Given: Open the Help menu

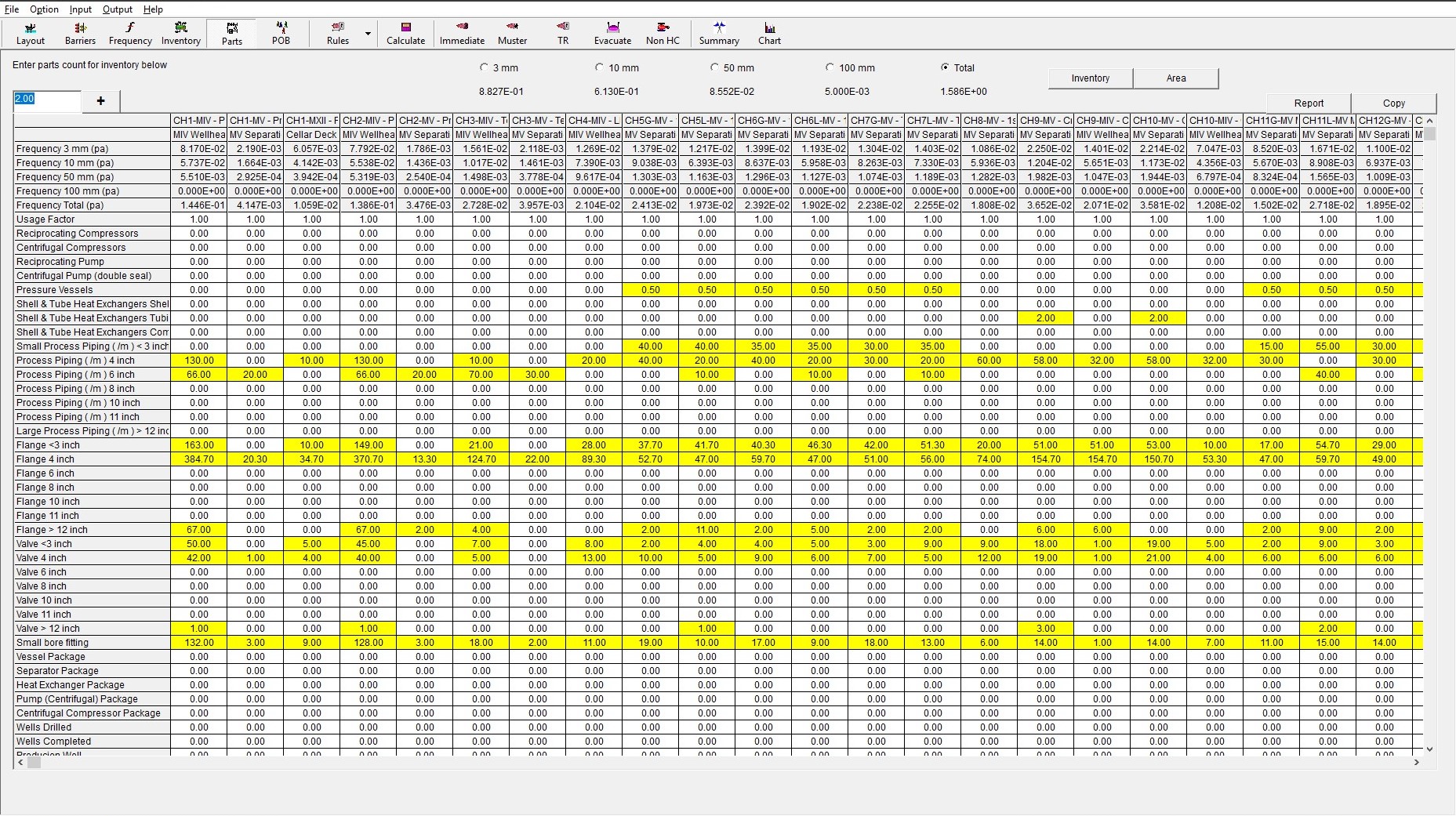Looking at the screenshot, I should coord(154,9).
